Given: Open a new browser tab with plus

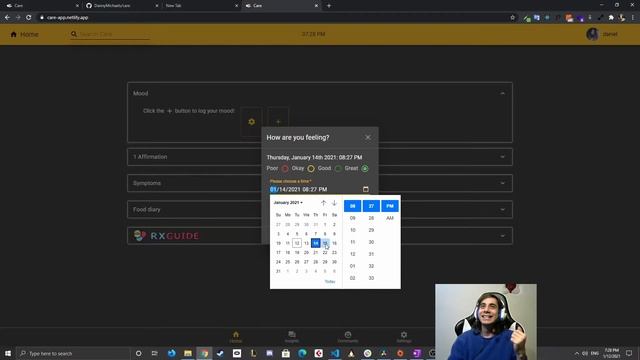Looking at the screenshot, I should click(329, 6).
